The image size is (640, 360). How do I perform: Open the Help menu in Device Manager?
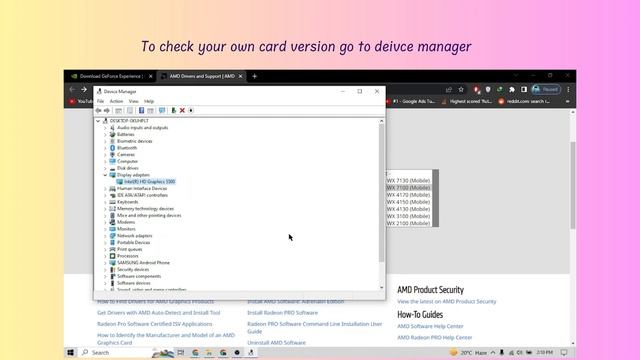tap(149, 101)
